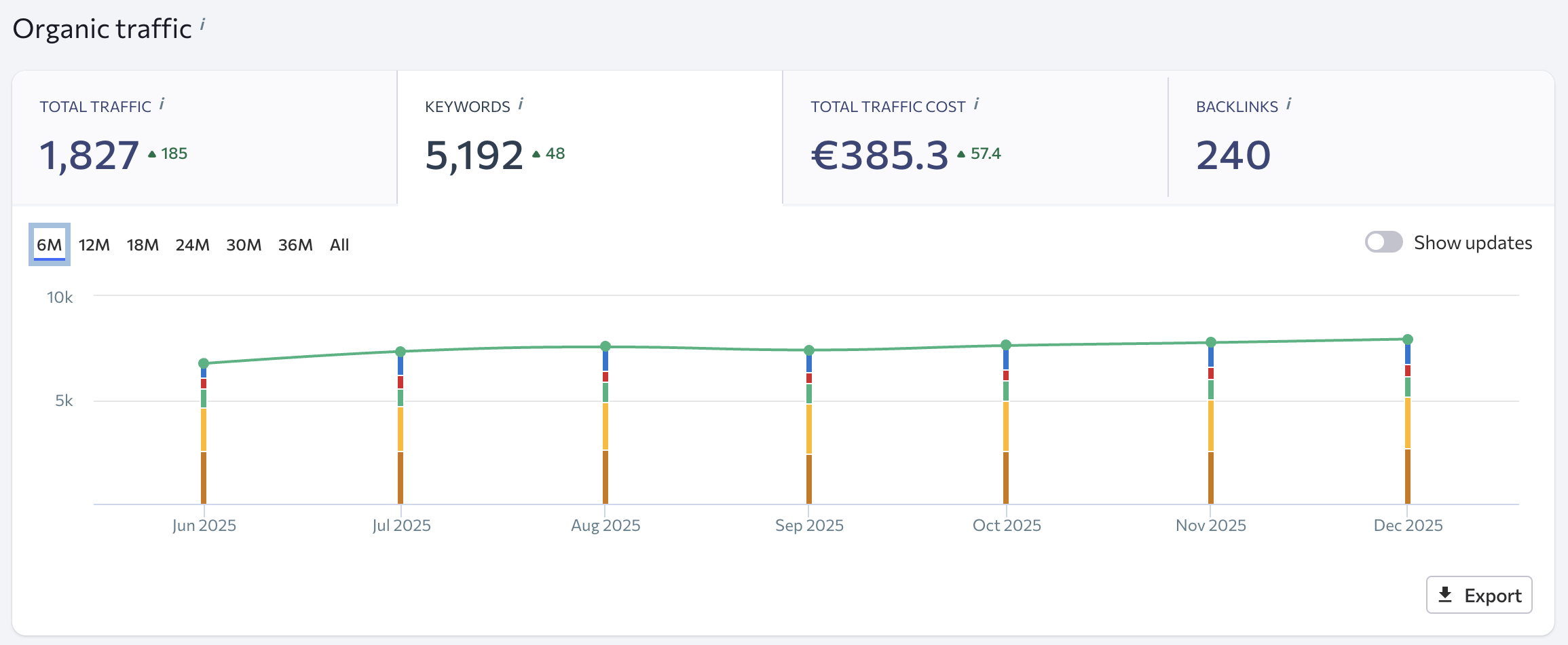This screenshot has height=645, width=1568.
Task: Select the 6M time range
Action: 49,244
